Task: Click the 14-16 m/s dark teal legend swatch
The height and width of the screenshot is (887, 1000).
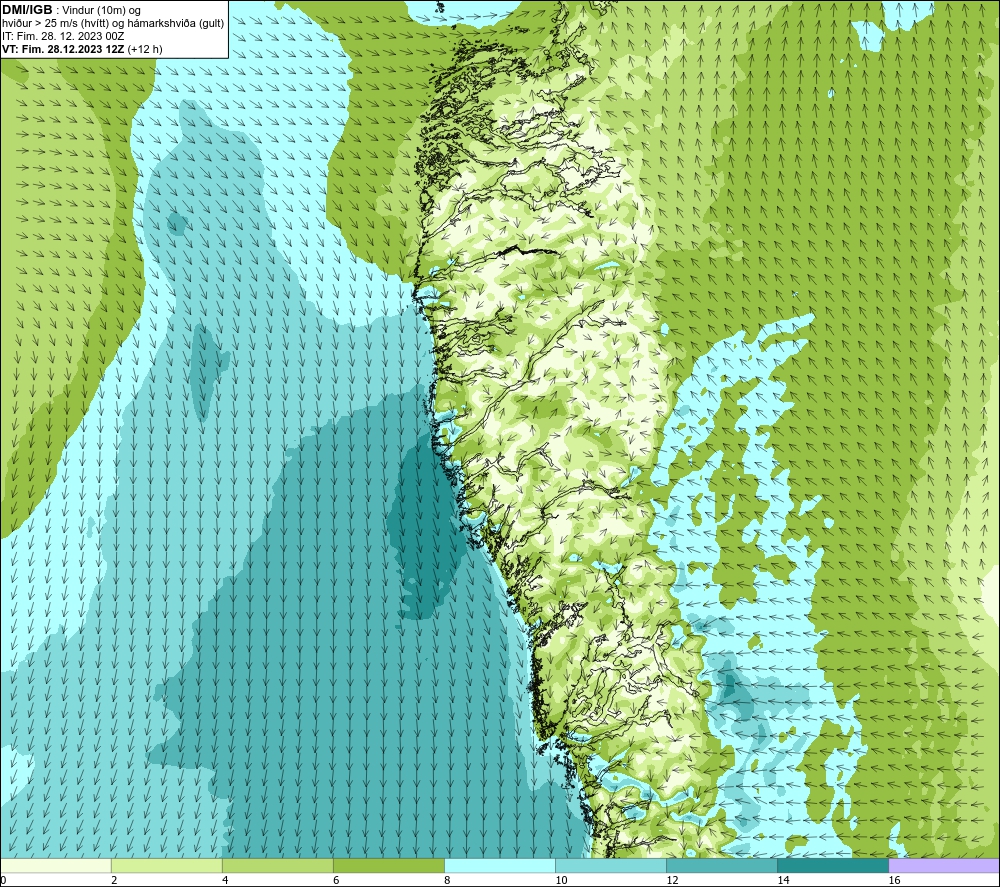Action: pyautogui.click(x=833, y=865)
